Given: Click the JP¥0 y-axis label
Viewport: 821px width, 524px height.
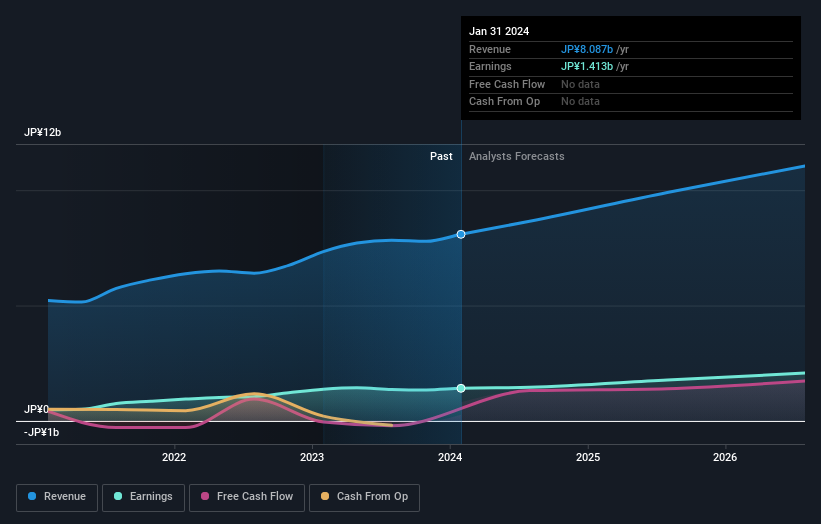Looking at the screenshot, I should pyautogui.click(x=36, y=409).
